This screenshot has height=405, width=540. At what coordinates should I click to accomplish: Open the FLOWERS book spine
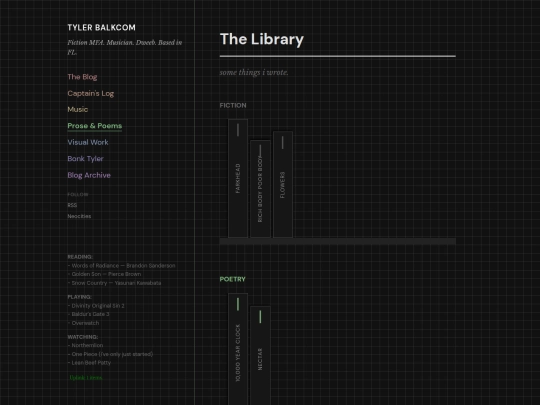(x=283, y=184)
